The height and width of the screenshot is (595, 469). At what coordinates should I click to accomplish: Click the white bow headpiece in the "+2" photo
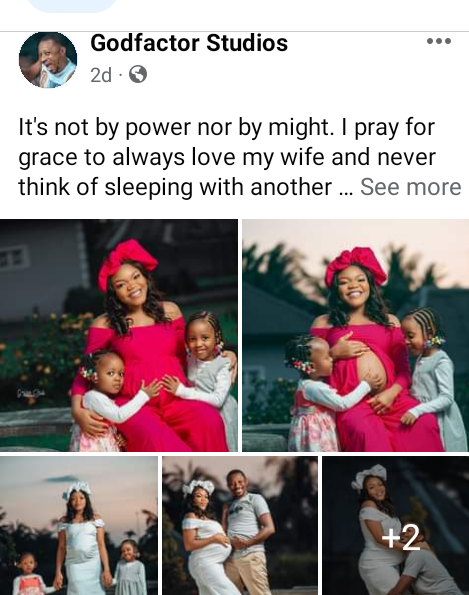[x=369, y=476]
